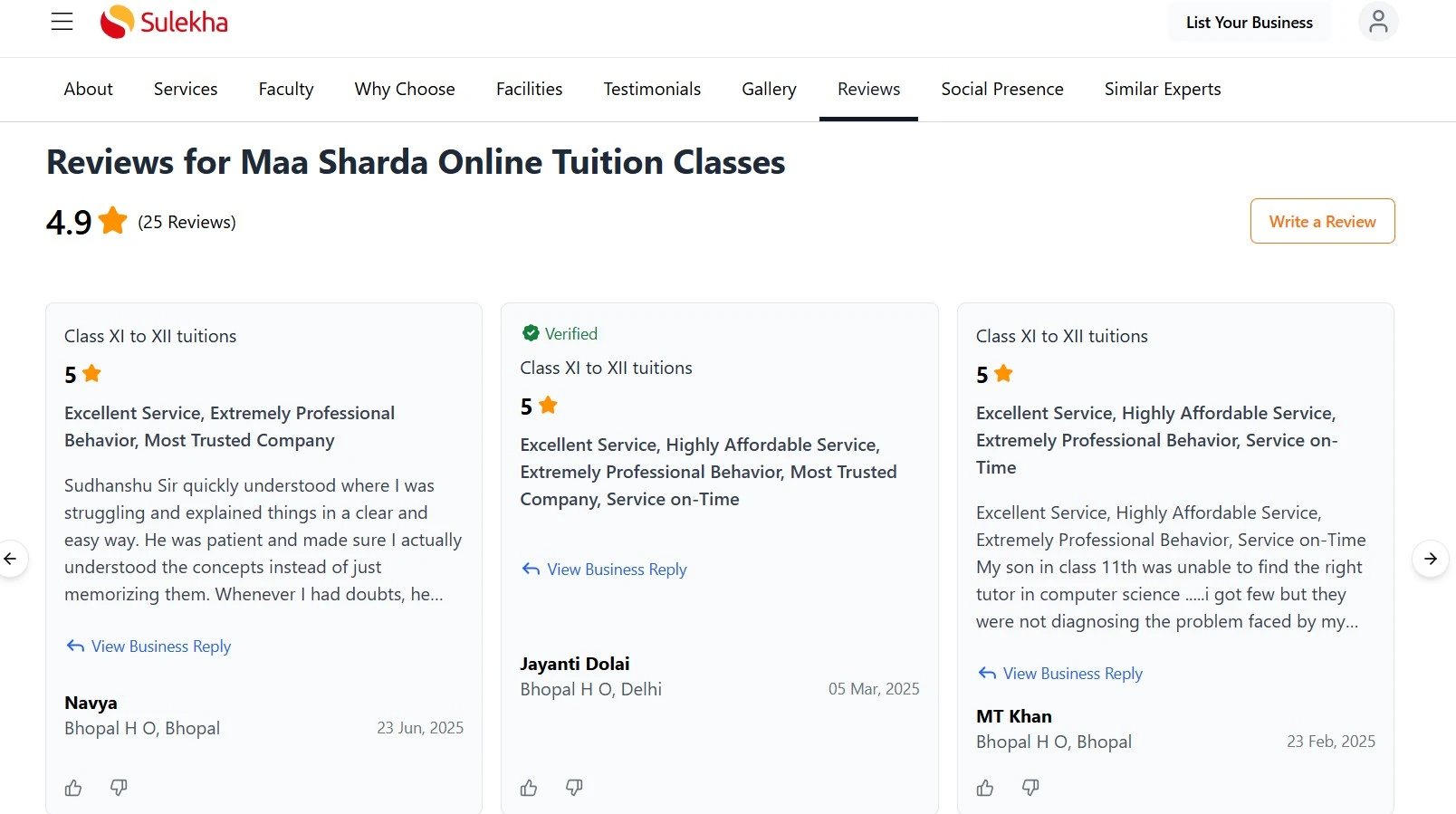The image size is (1456, 814).
Task: Open the user profile icon
Action: pos(1377,22)
